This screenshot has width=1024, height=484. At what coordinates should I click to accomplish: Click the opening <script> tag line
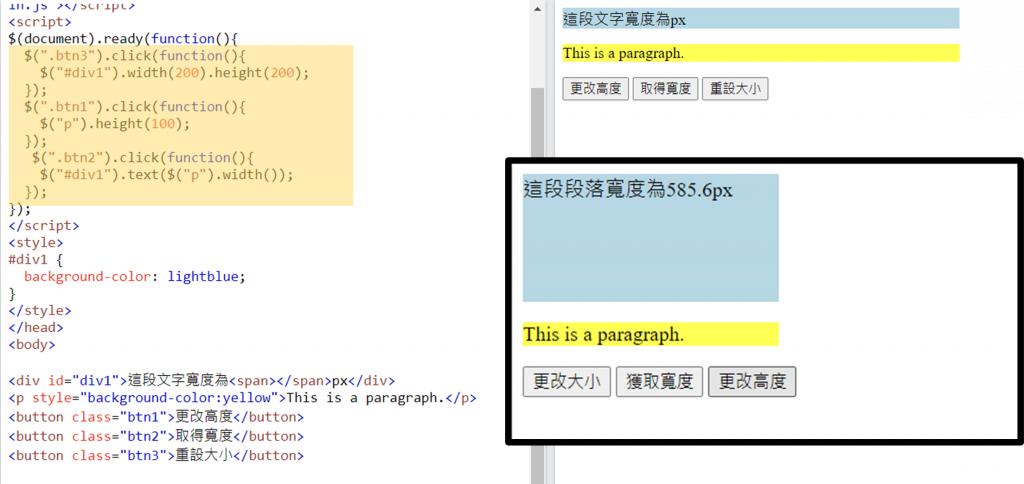tap(40, 22)
